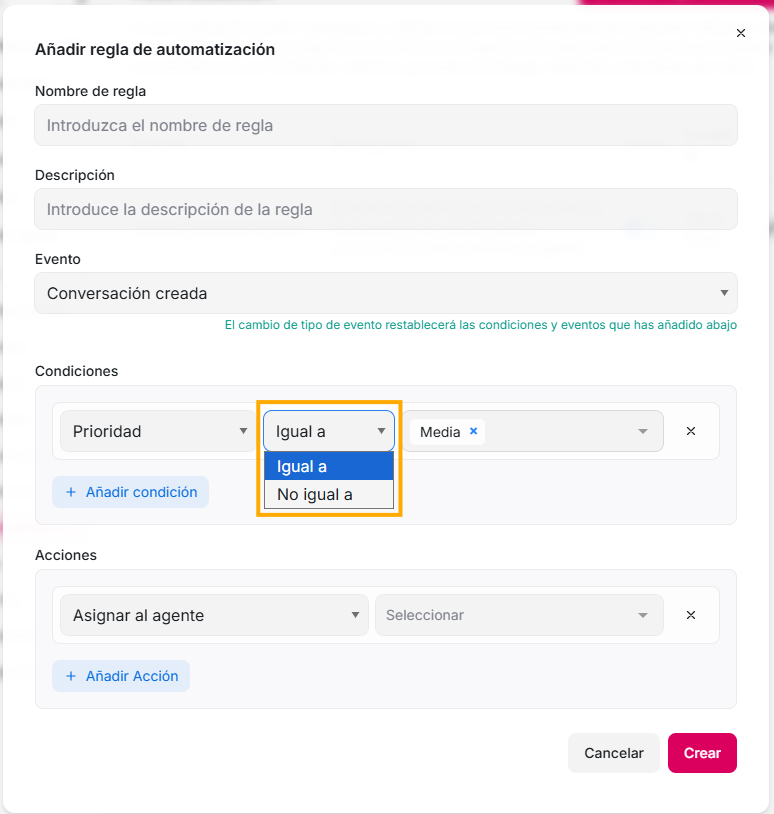Click the Añadir condición button
The image size is (774, 814).
coord(130,492)
